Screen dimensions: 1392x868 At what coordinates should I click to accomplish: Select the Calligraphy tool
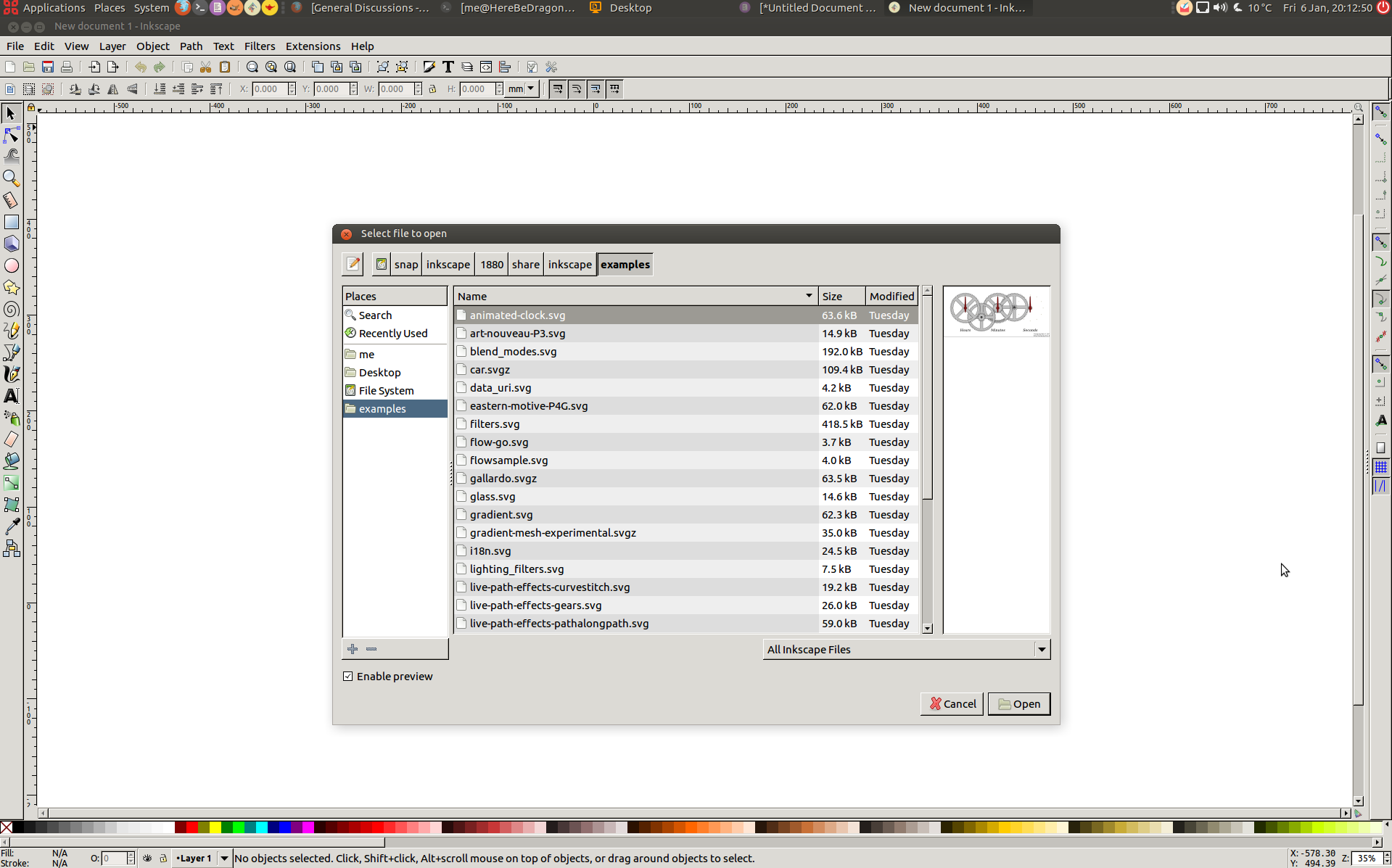point(12,374)
